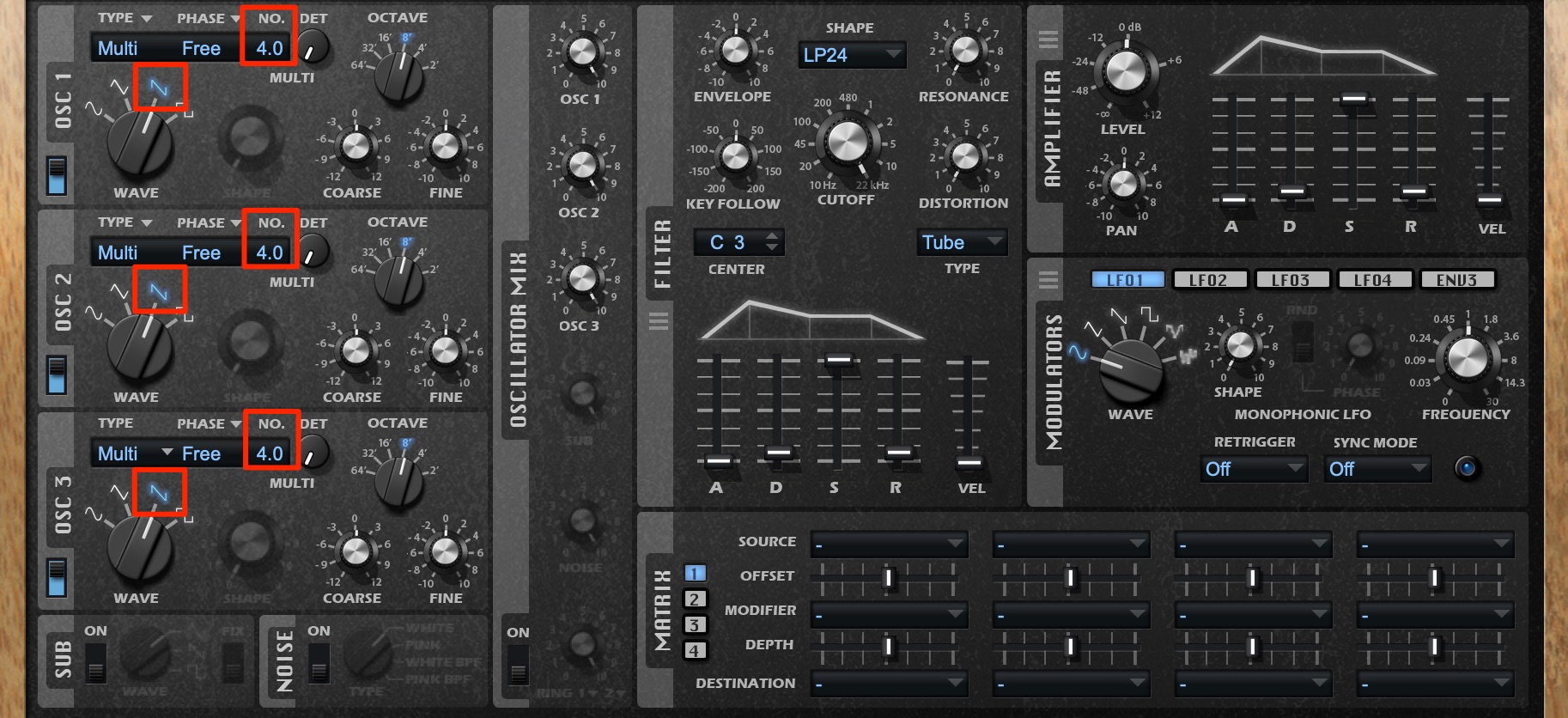Select matrix page 2 button

tap(695, 599)
